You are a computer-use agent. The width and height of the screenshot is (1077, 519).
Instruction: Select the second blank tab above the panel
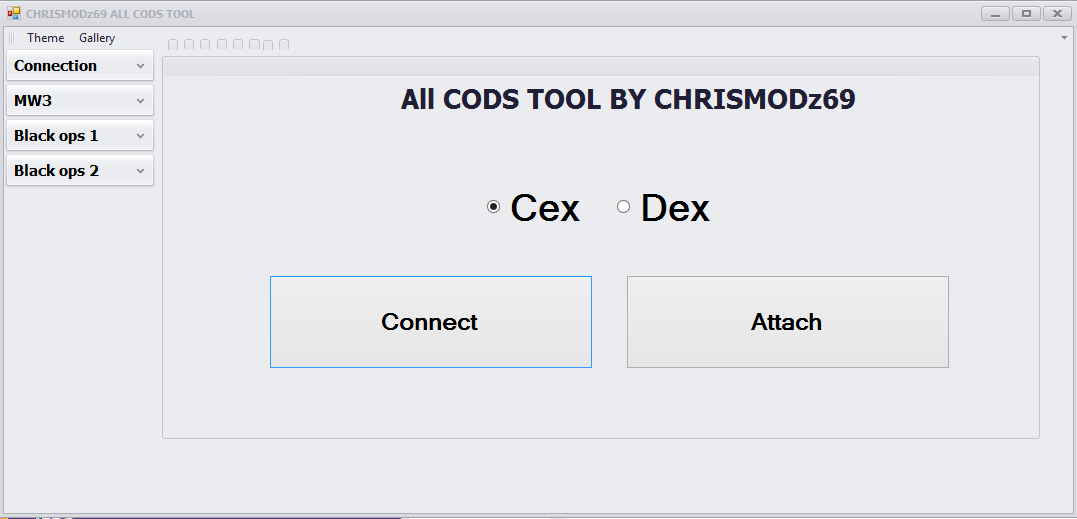[189, 45]
